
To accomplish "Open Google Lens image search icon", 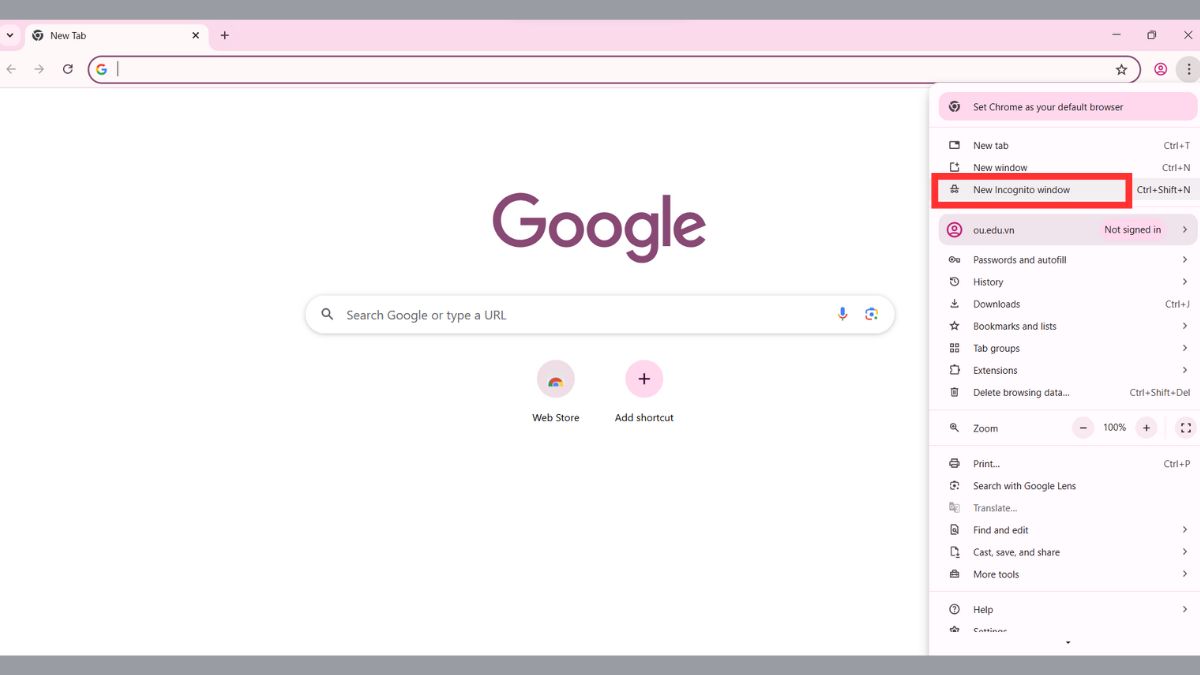I will 871,314.
